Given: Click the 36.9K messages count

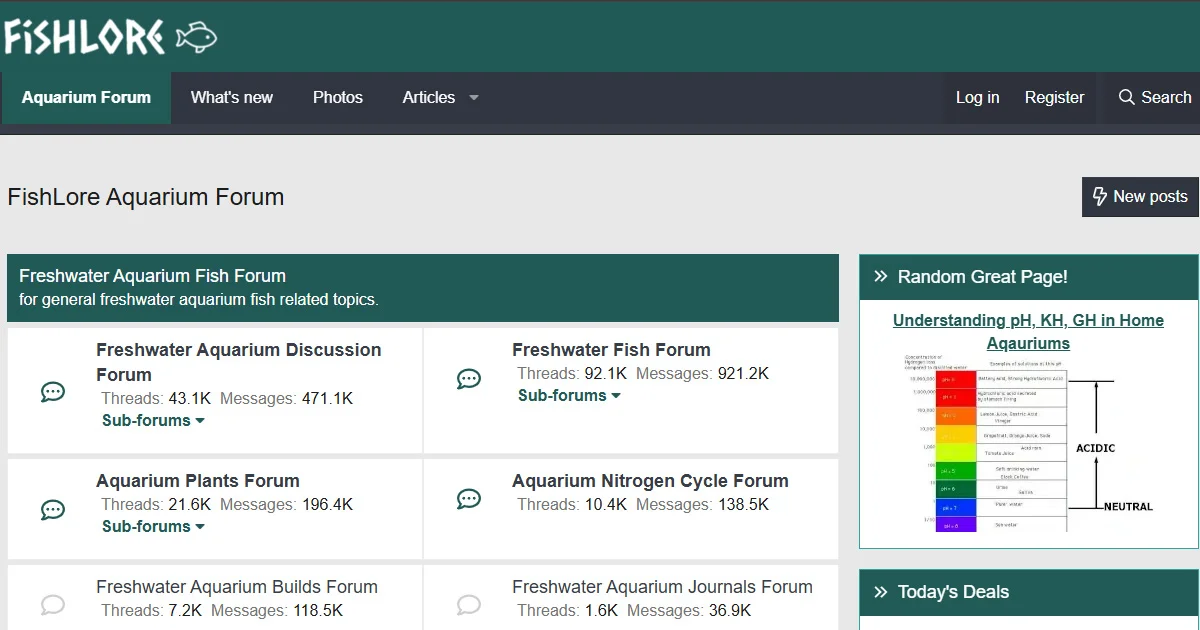Looking at the screenshot, I should coord(730,610).
